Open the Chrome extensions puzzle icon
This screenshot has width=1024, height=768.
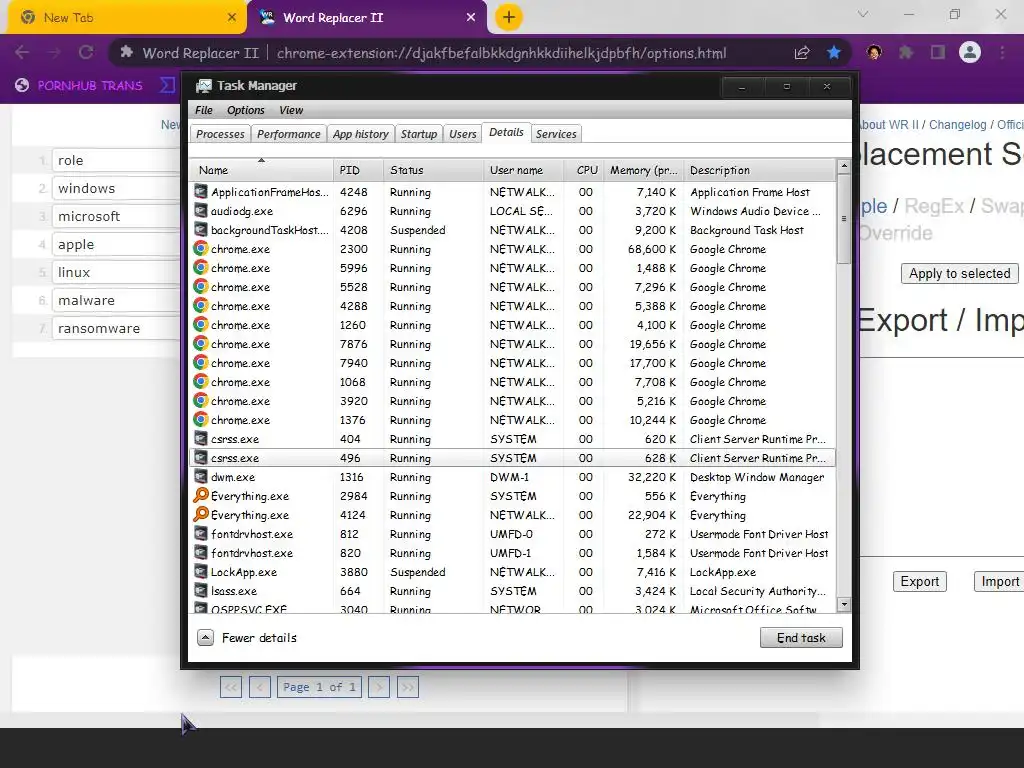point(906,52)
